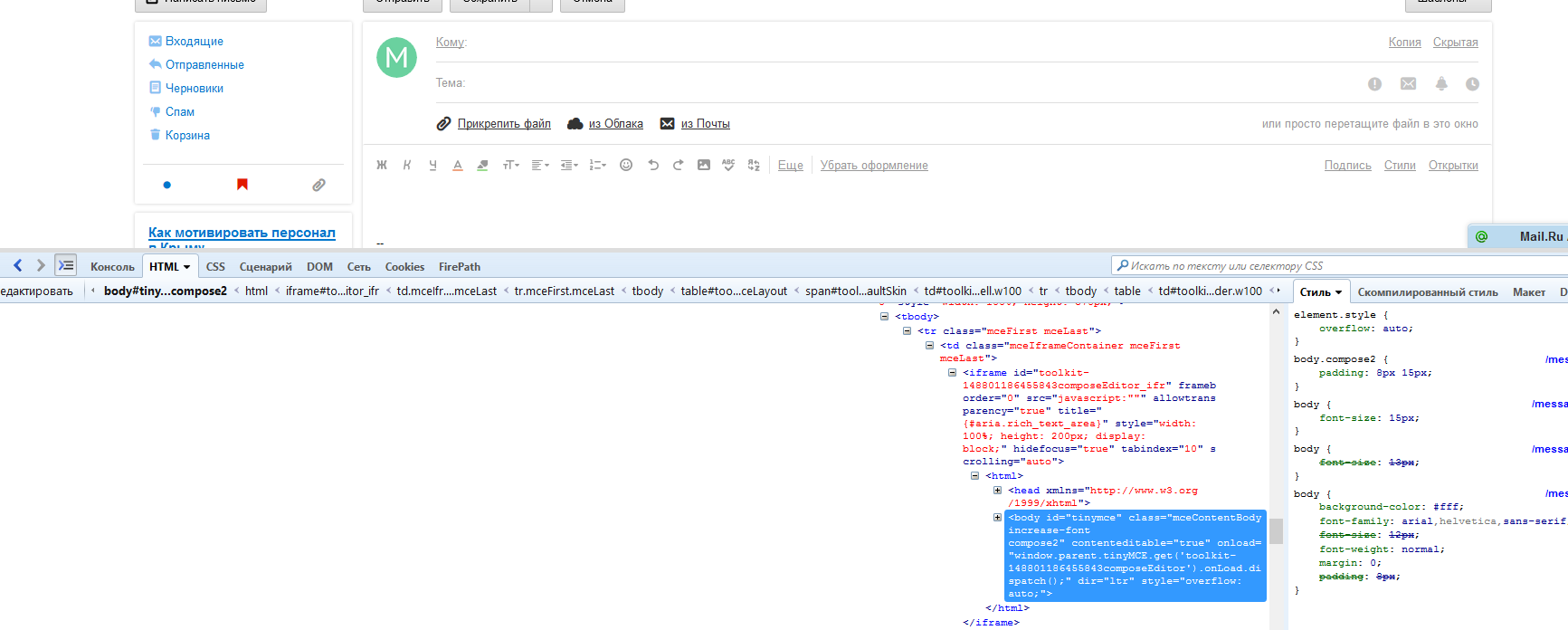Viewport: 1568px width, 630px height.
Task: Open the font size dropdown
Action: 510,165
